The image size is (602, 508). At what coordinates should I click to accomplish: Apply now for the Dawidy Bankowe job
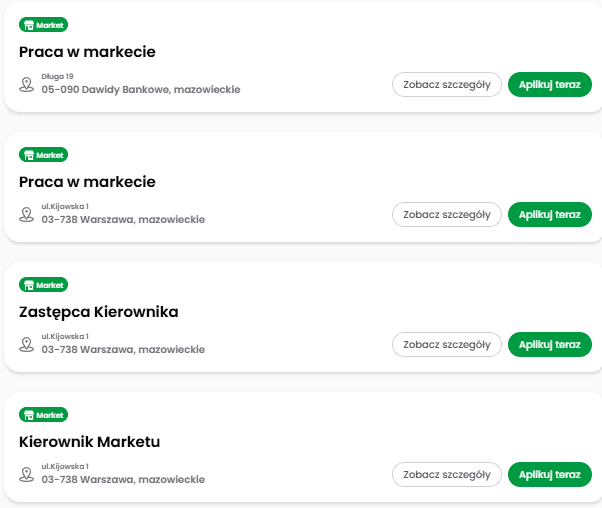coord(549,85)
